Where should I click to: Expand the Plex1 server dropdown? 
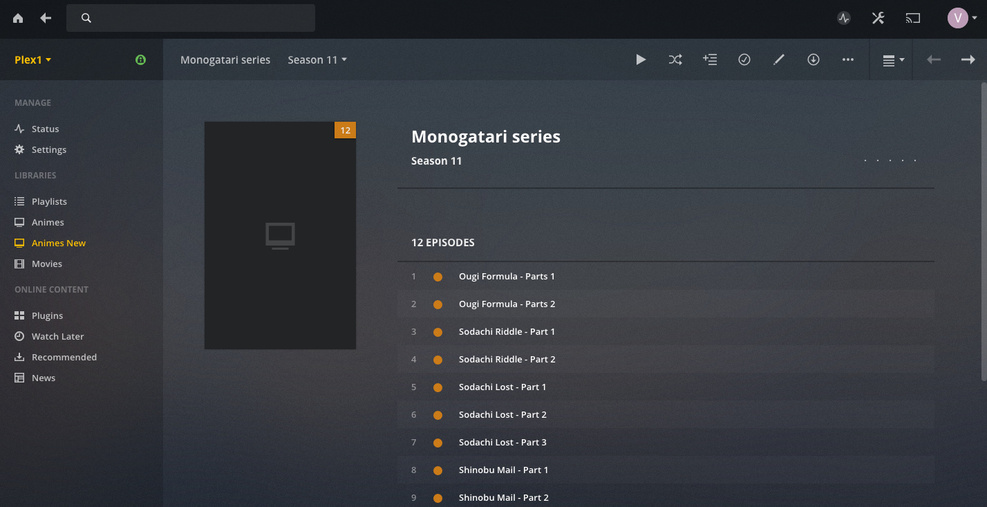[x=33, y=60]
